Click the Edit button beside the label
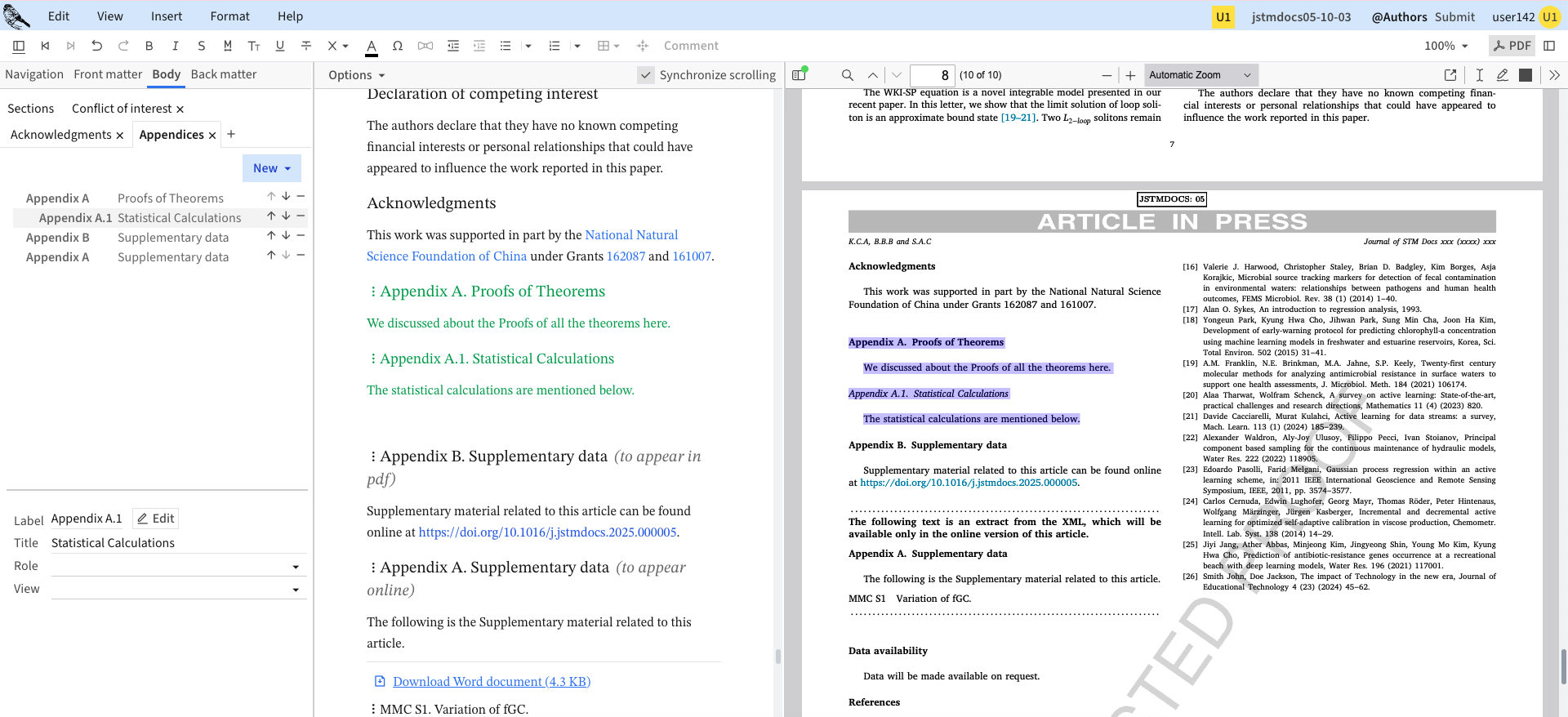 tap(156, 519)
